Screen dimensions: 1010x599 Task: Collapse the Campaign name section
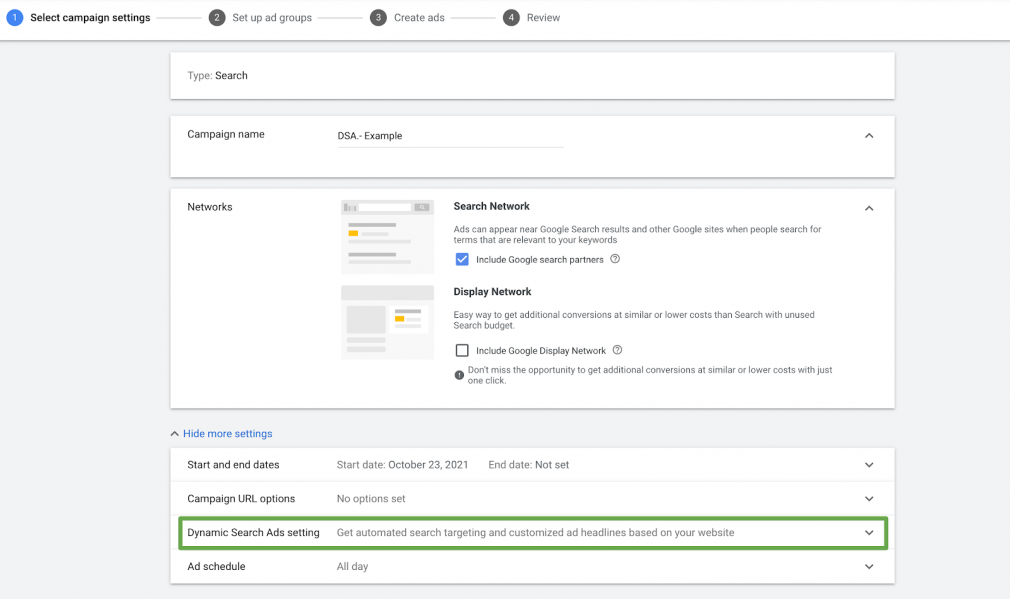point(869,135)
